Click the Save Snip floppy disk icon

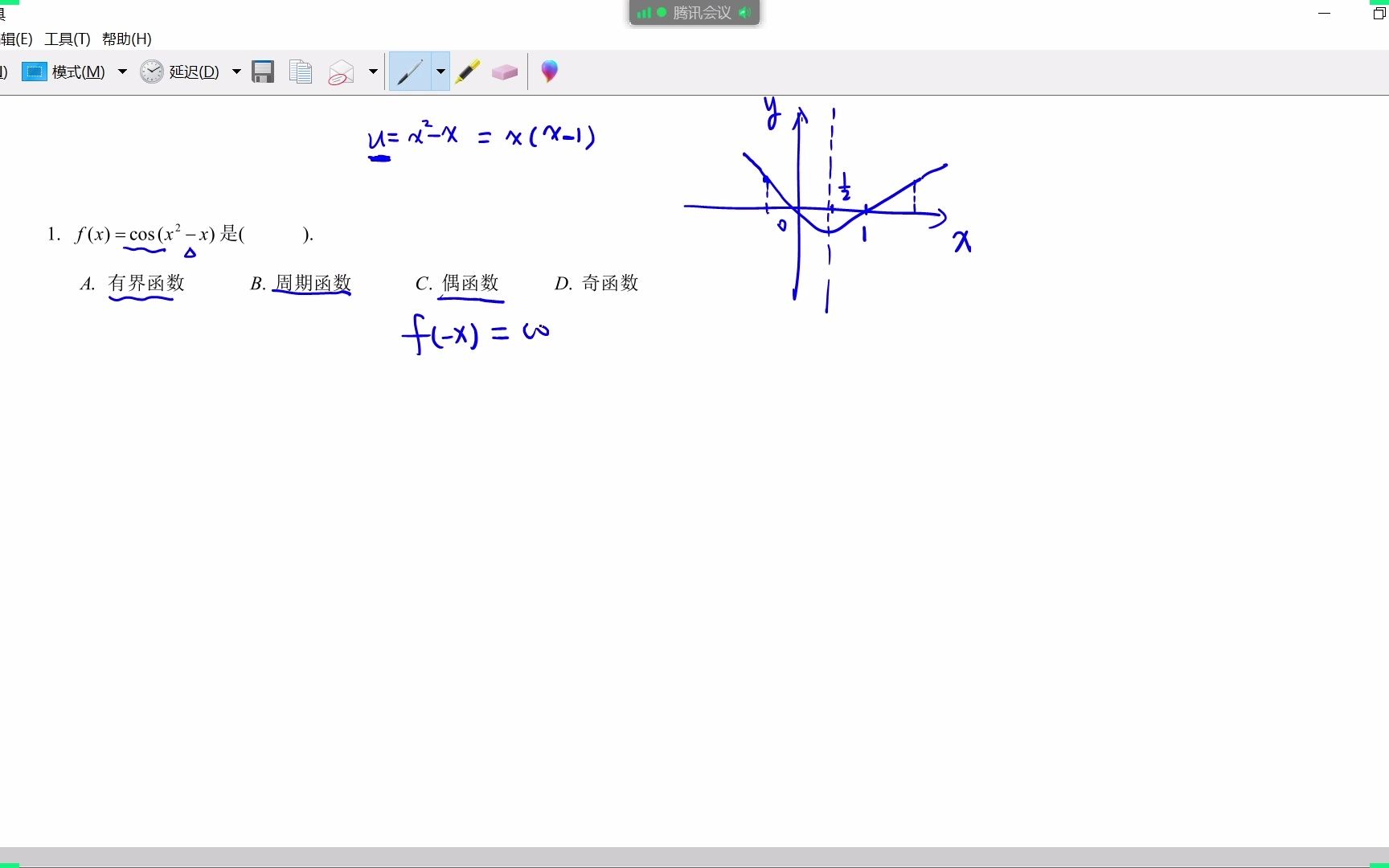[x=263, y=72]
